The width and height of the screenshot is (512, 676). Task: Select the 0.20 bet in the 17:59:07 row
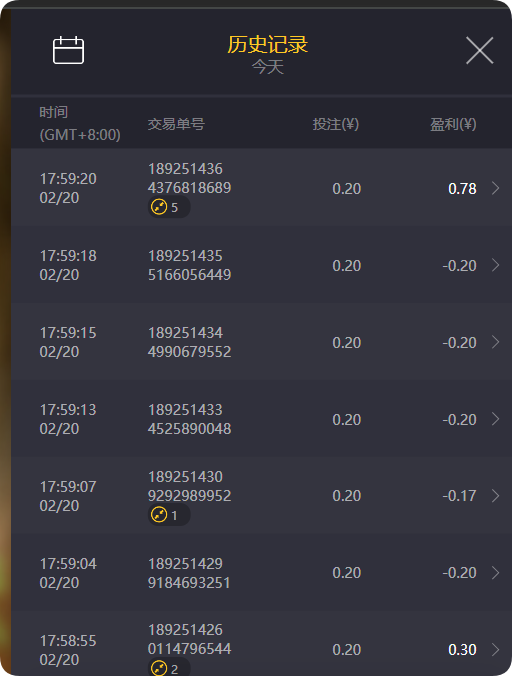[347, 496]
